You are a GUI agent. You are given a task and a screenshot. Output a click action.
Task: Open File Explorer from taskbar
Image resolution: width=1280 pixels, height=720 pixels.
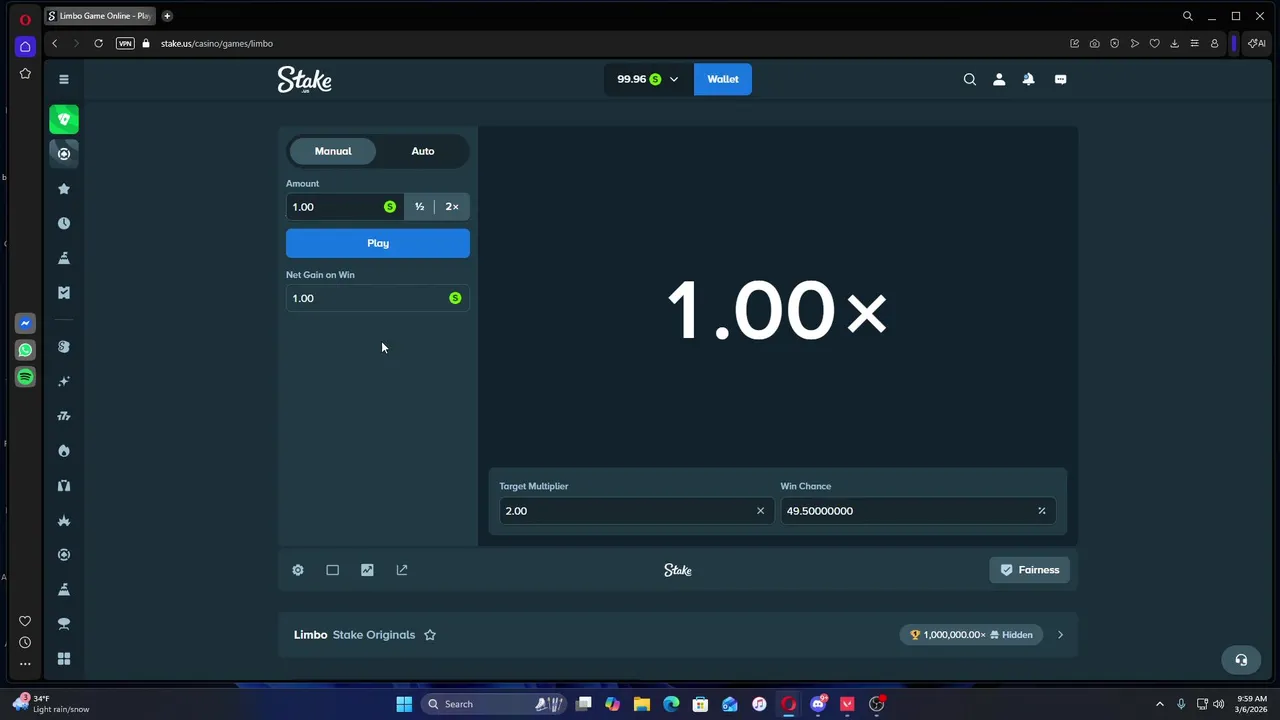tap(642, 704)
